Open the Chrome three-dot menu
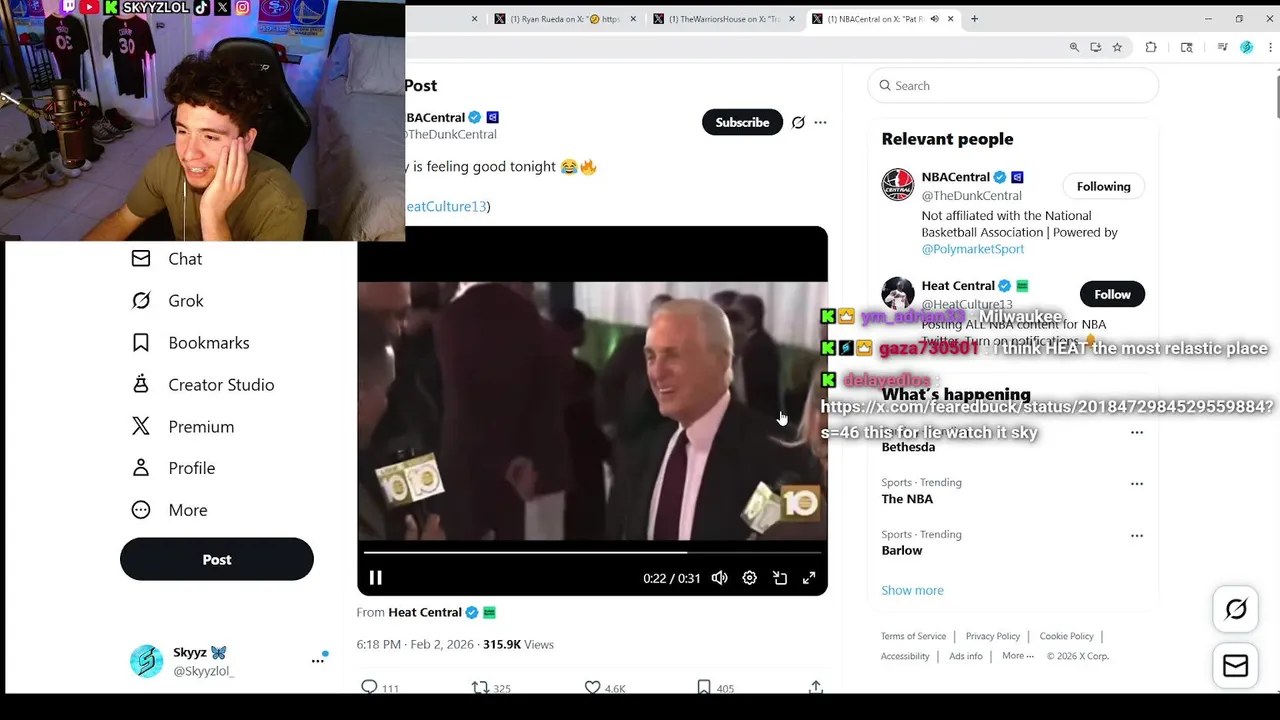The height and width of the screenshot is (720, 1280). [1268, 47]
